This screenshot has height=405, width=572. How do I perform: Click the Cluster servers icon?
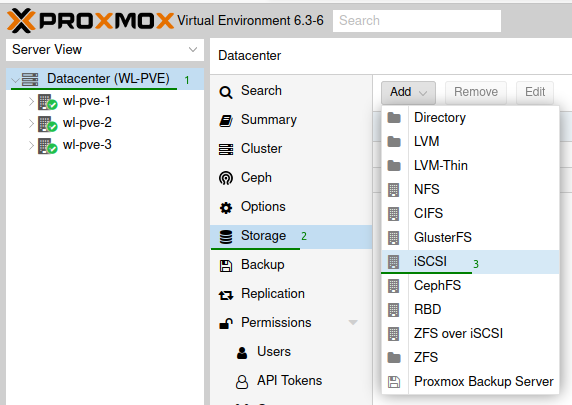click(x=226, y=149)
